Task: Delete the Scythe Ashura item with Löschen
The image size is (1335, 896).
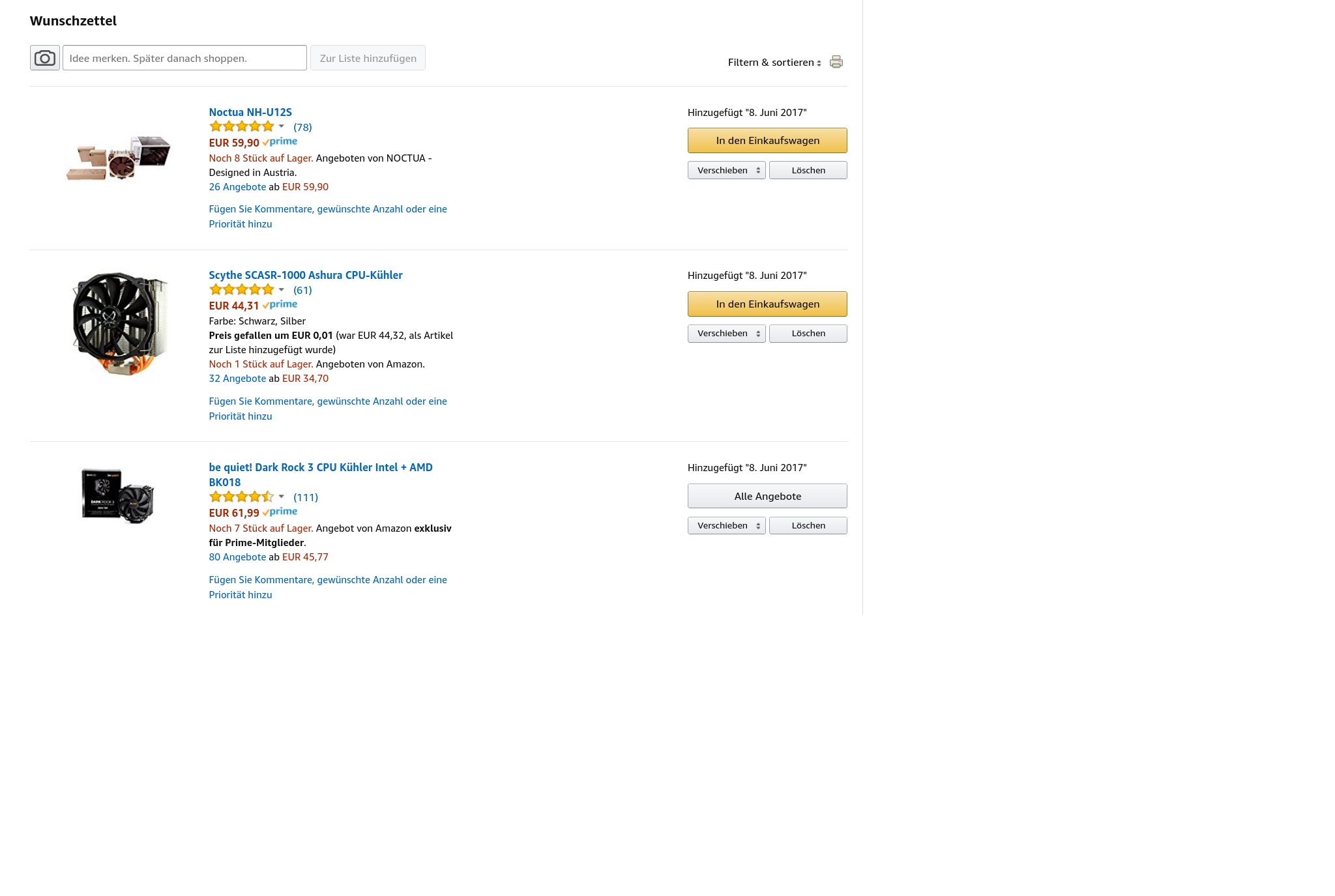Action: [x=808, y=333]
